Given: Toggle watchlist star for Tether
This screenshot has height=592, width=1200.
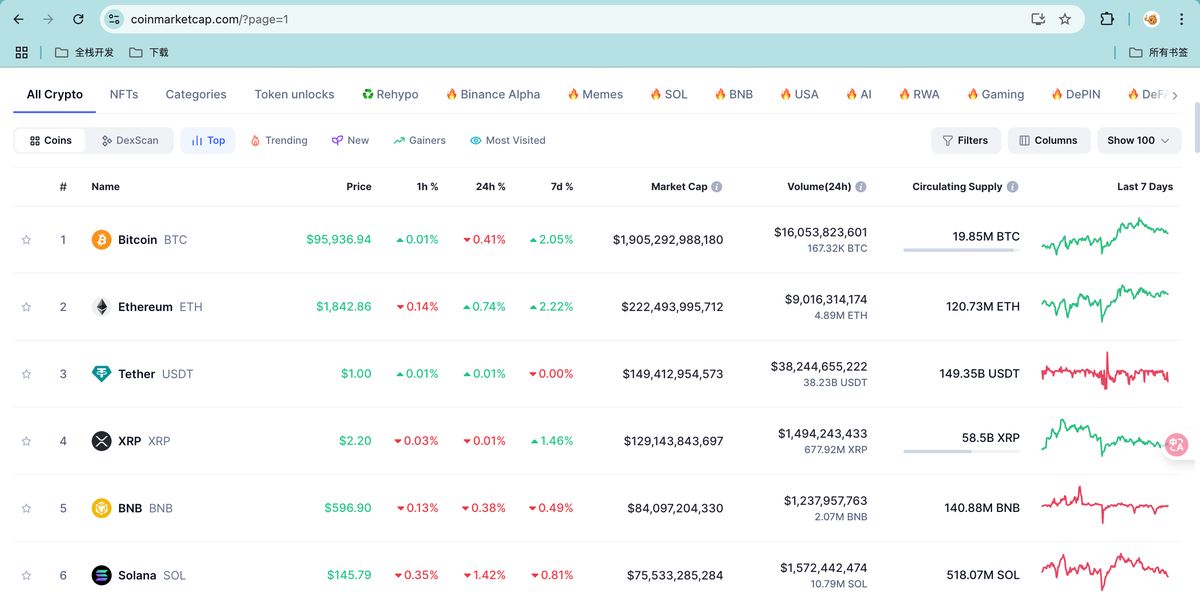Looking at the screenshot, I should (27, 374).
